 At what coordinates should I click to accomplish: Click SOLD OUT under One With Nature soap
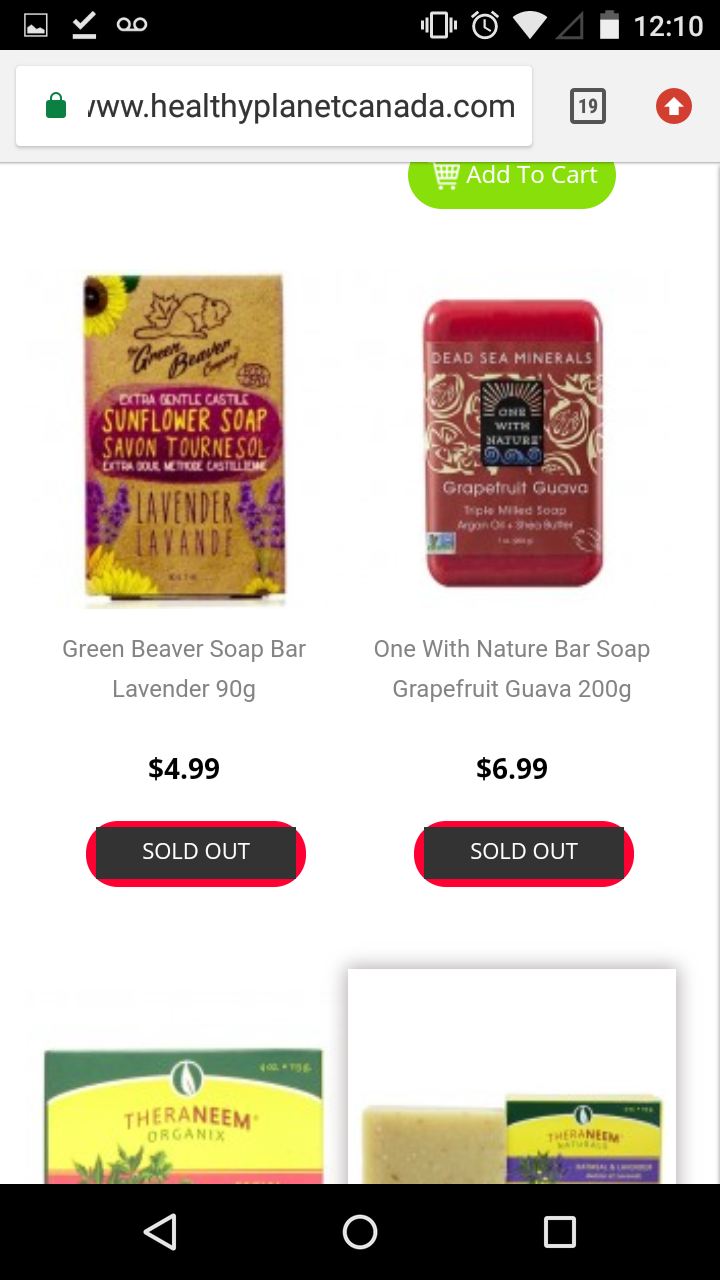click(x=524, y=853)
